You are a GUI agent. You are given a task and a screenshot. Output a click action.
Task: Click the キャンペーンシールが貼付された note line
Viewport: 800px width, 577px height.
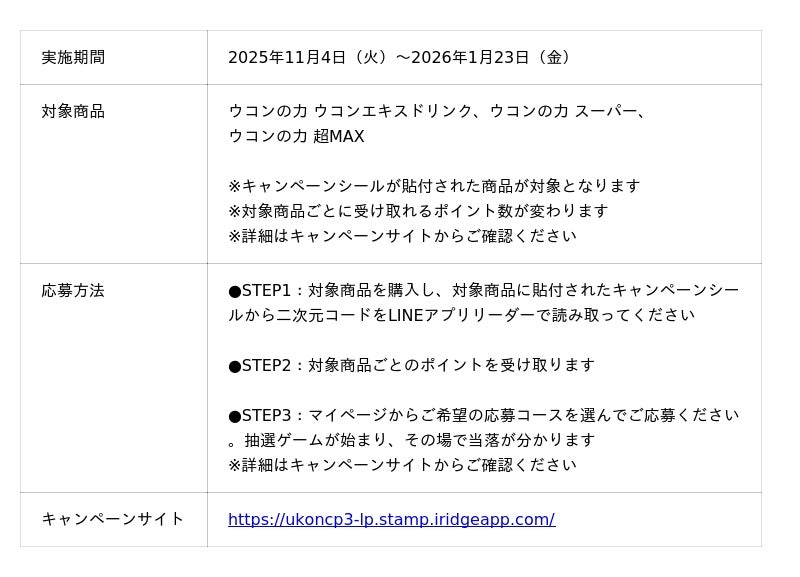point(434,187)
